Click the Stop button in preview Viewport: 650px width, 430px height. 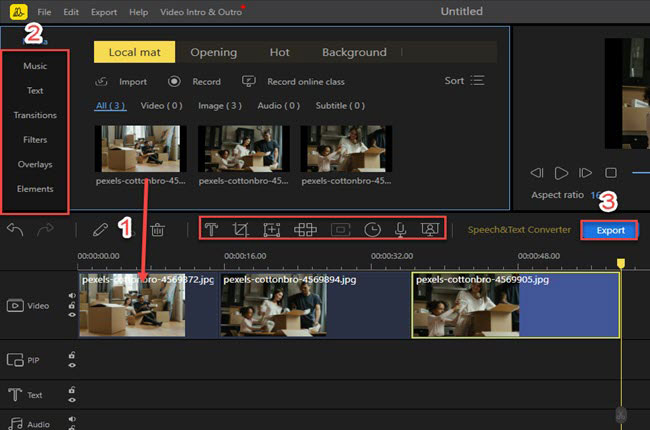pos(611,172)
